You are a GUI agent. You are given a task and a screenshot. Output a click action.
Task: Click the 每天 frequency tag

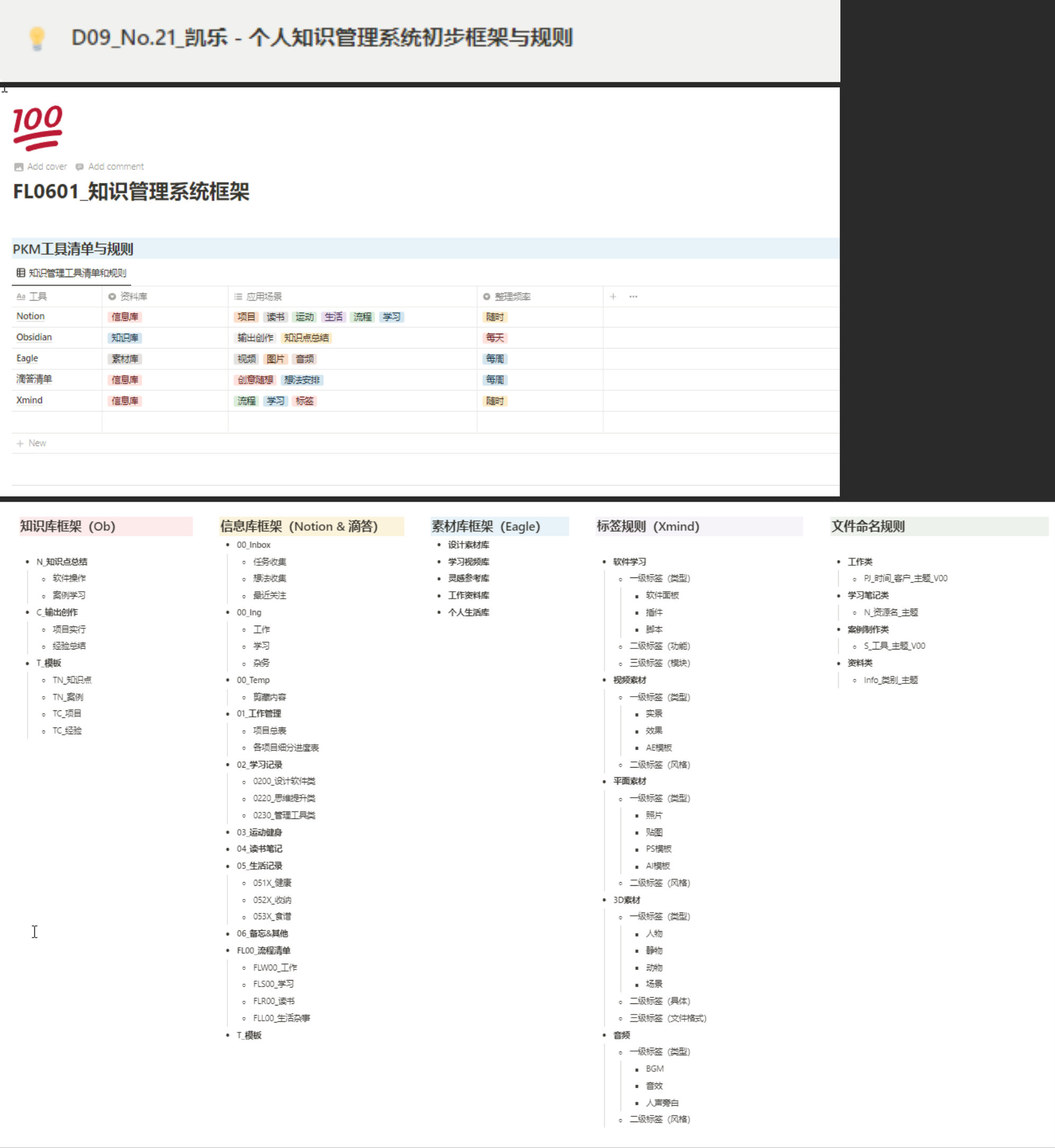point(495,338)
